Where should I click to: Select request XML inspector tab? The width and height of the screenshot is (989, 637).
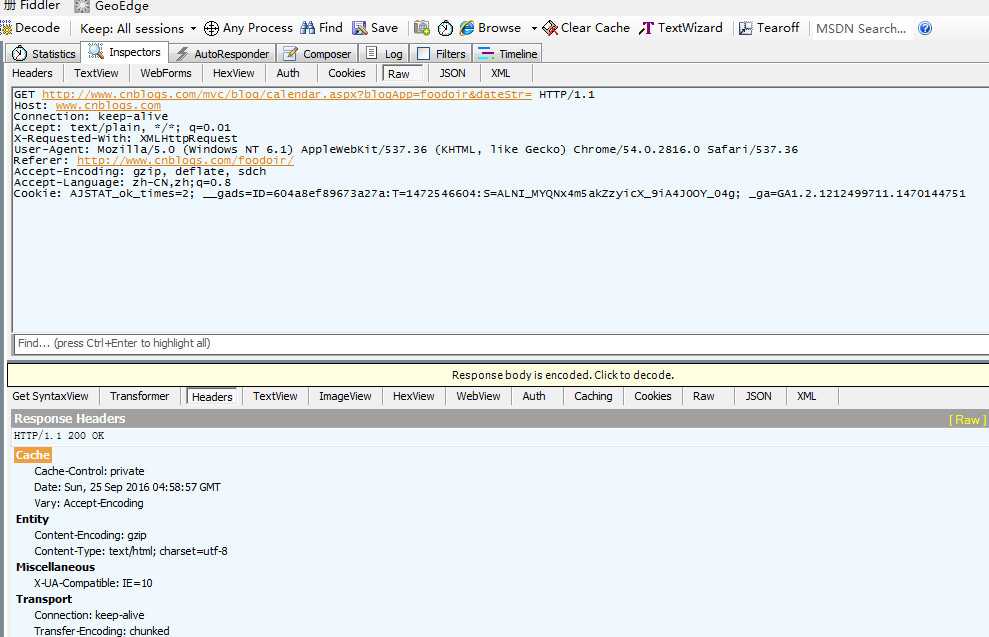click(500, 73)
